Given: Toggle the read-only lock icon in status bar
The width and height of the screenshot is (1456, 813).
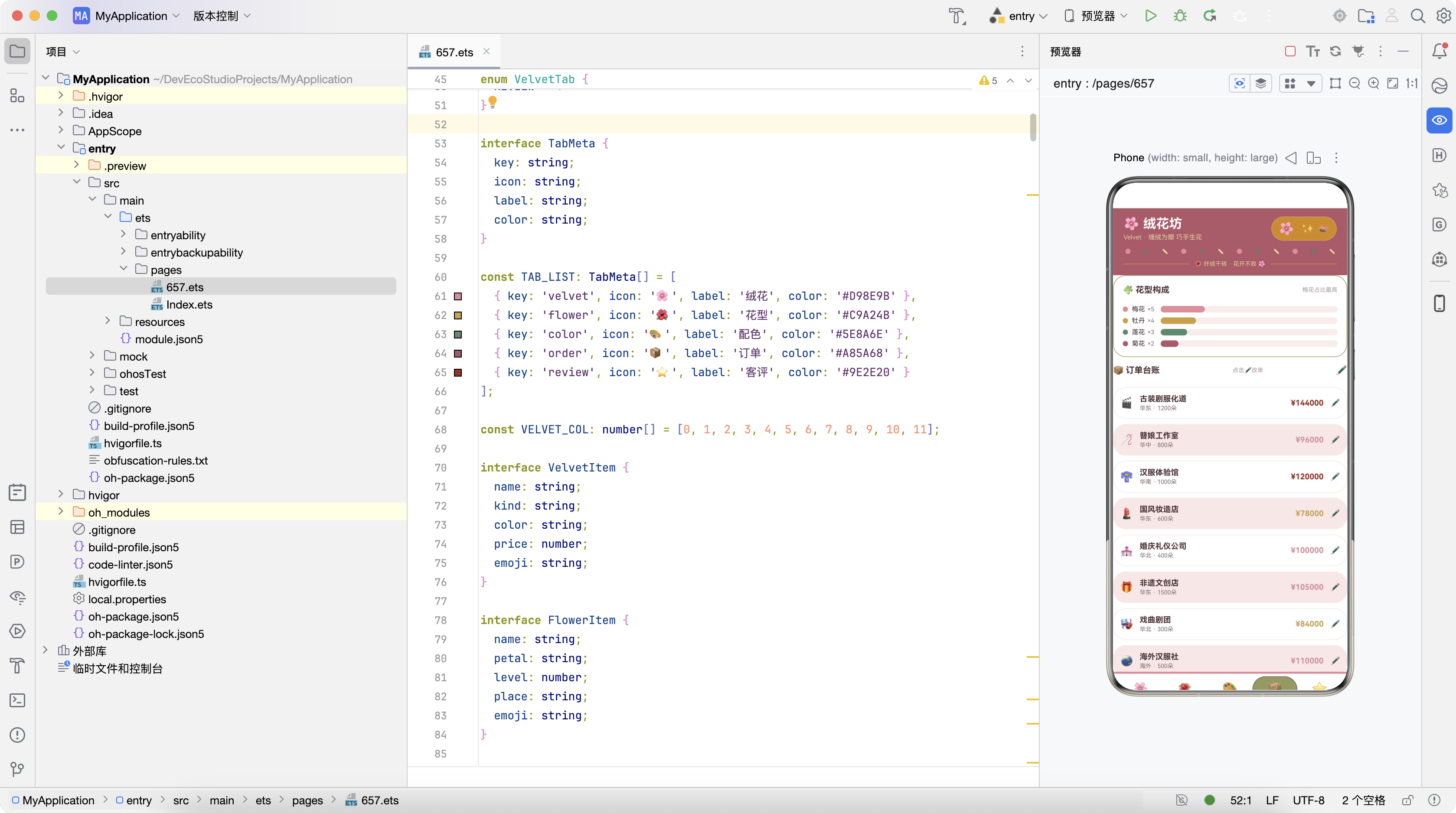Looking at the screenshot, I should tap(1407, 800).
